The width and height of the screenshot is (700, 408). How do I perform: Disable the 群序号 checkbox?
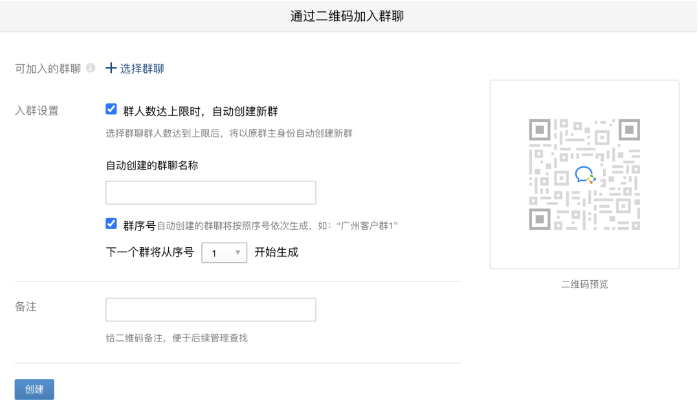111,225
